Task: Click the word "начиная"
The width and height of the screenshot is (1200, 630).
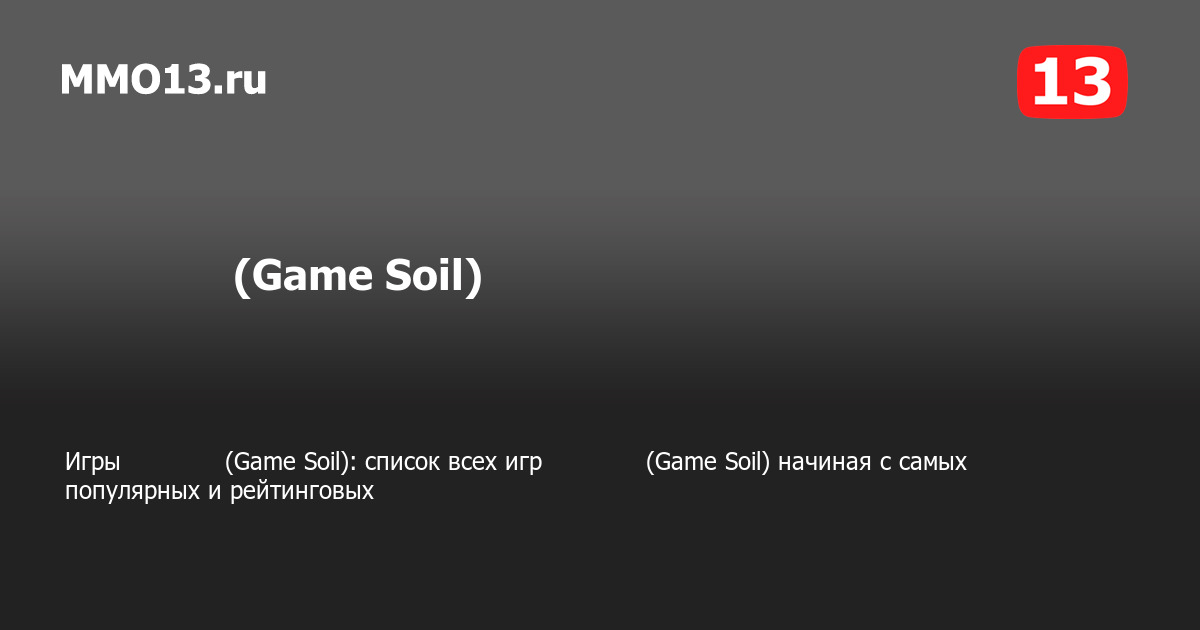Action: (825, 463)
